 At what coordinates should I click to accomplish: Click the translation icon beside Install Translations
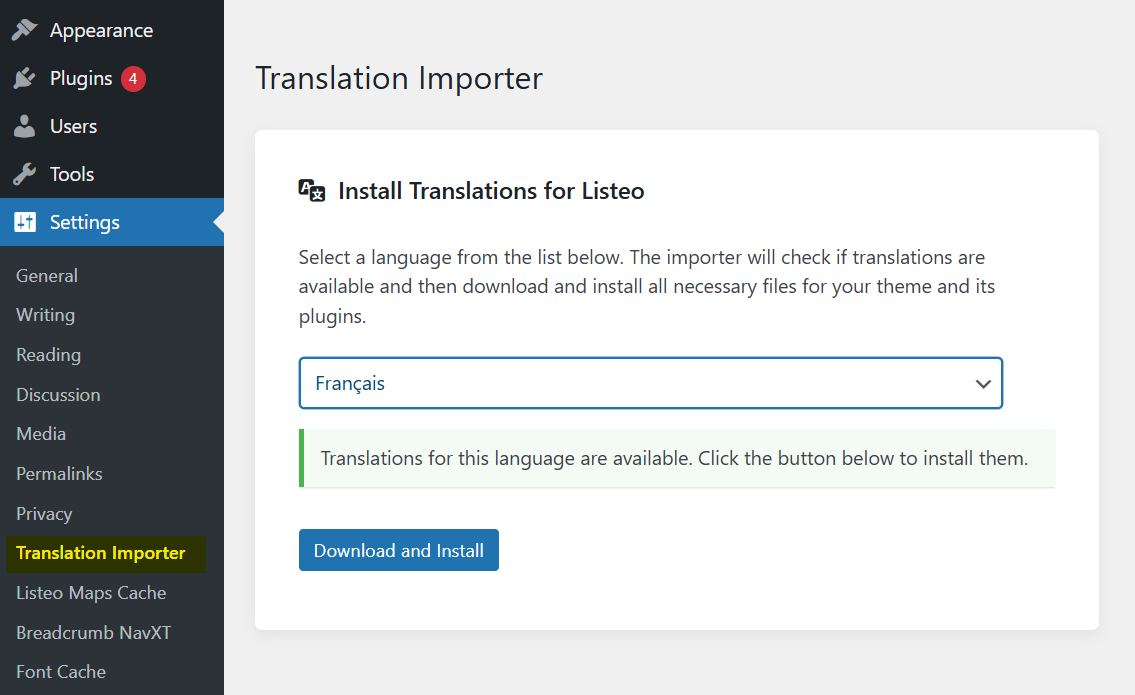tap(312, 190)
